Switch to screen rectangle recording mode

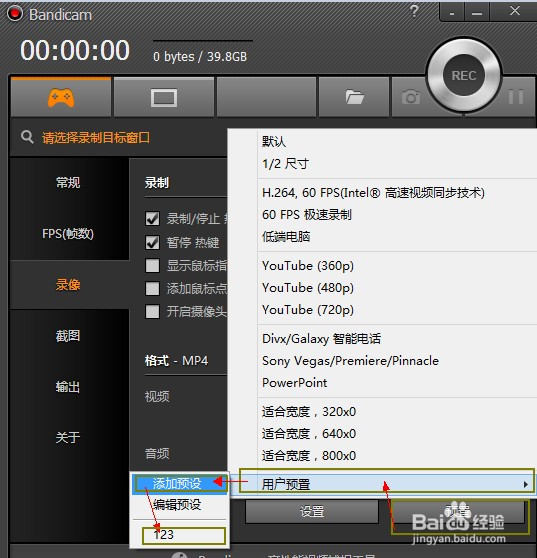pyautogui.click(x=164, y=98)
